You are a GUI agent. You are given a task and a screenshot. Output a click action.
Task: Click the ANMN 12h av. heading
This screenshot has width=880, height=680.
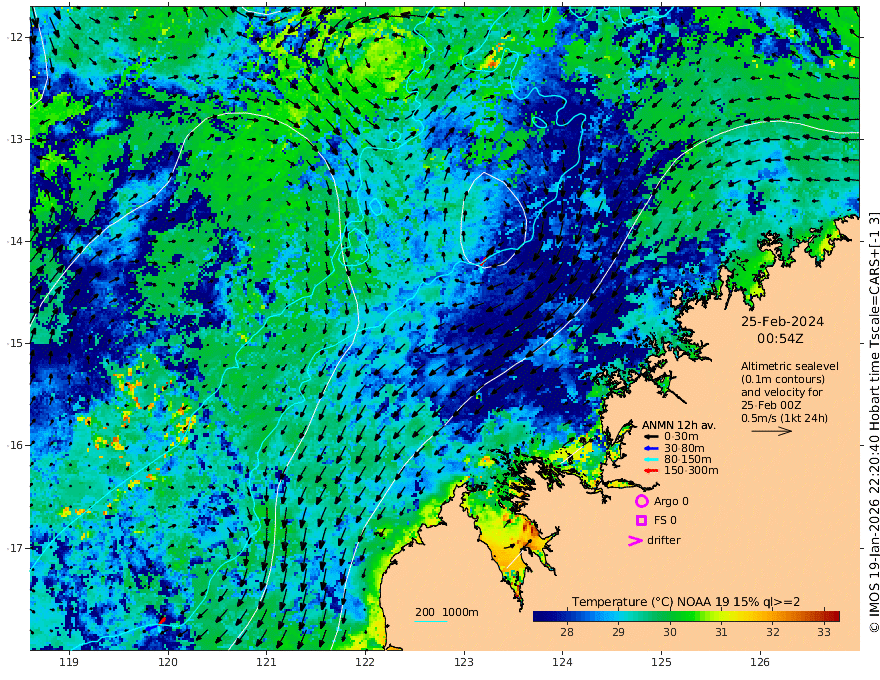tap(679, 425)
